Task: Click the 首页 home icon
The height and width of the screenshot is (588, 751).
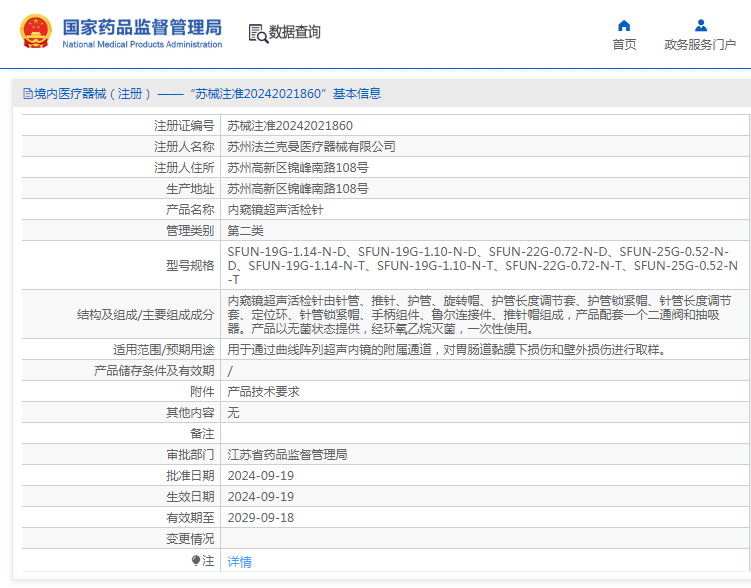Action: [624, 25]
